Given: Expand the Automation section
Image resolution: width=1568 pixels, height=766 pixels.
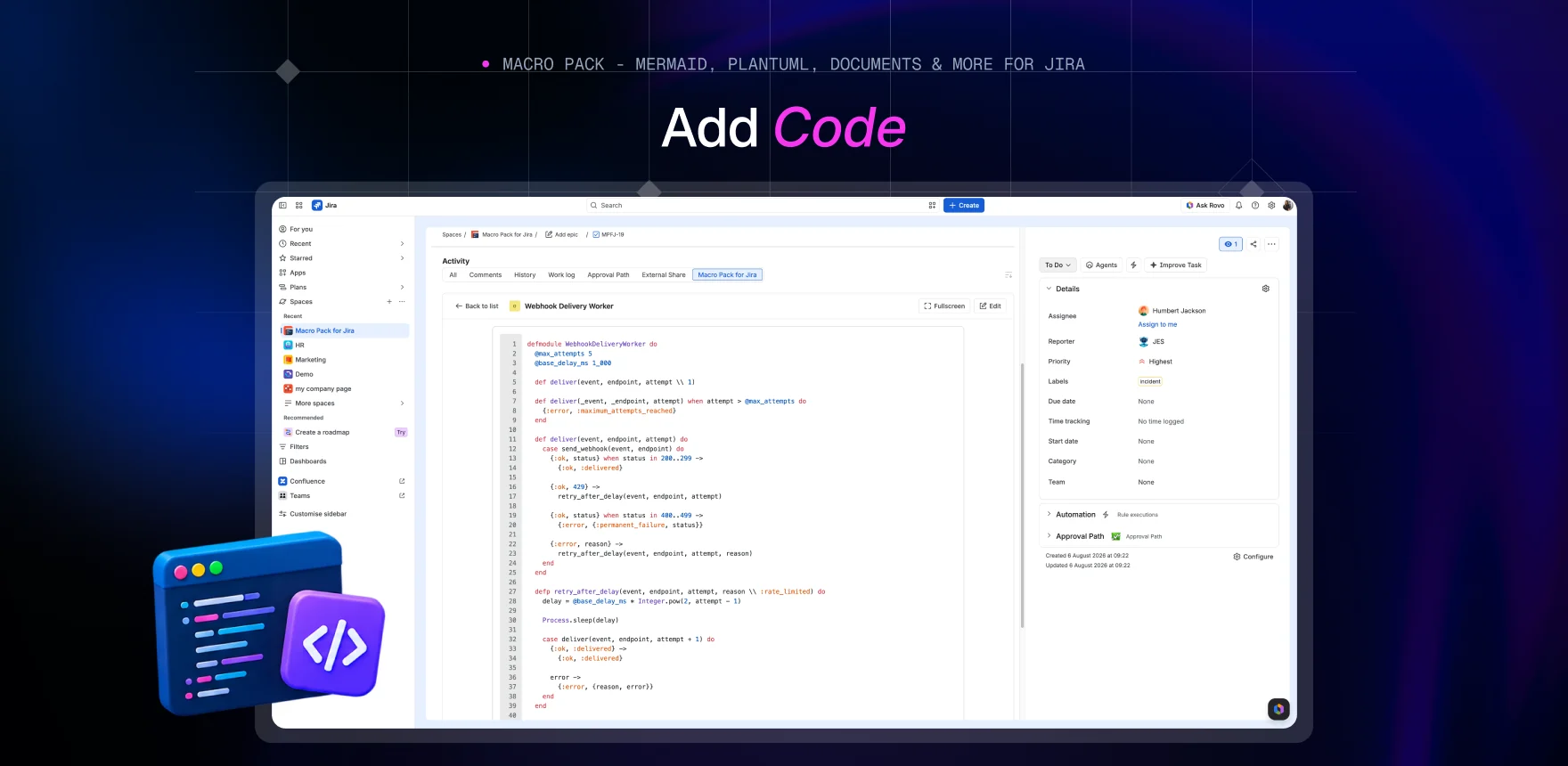Looking at the screenshot, I should click(1049, 514).
